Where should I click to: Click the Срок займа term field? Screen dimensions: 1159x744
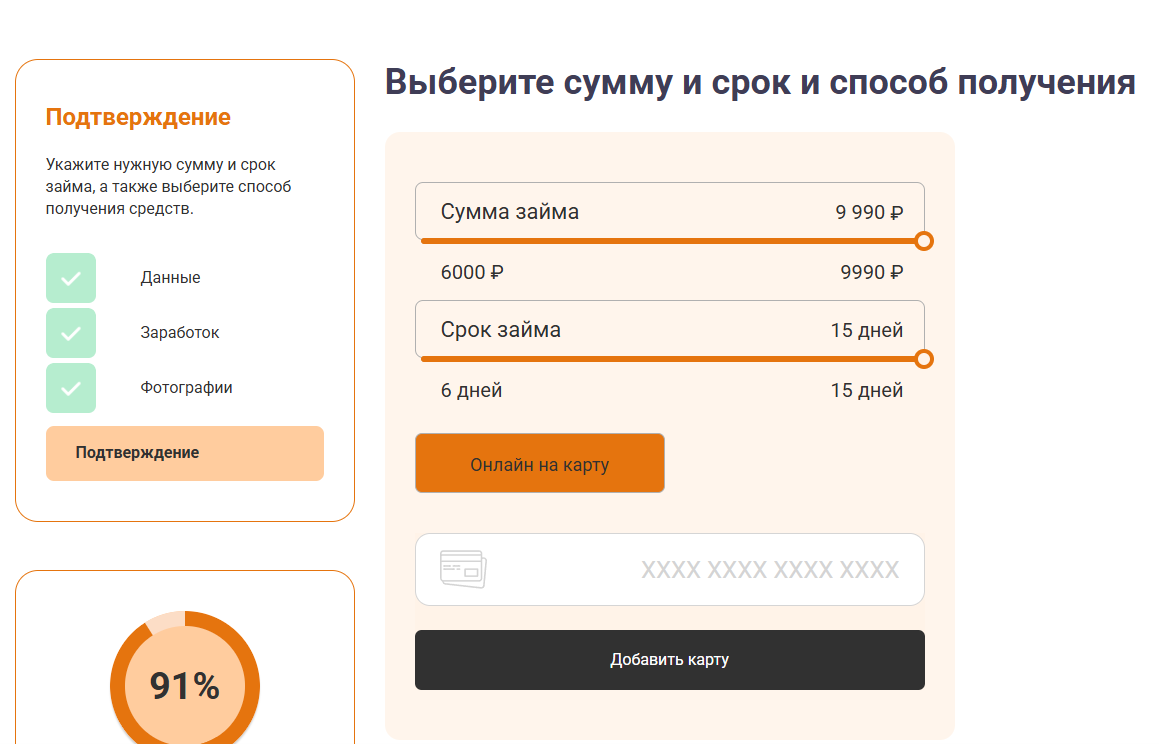point(670,330)
